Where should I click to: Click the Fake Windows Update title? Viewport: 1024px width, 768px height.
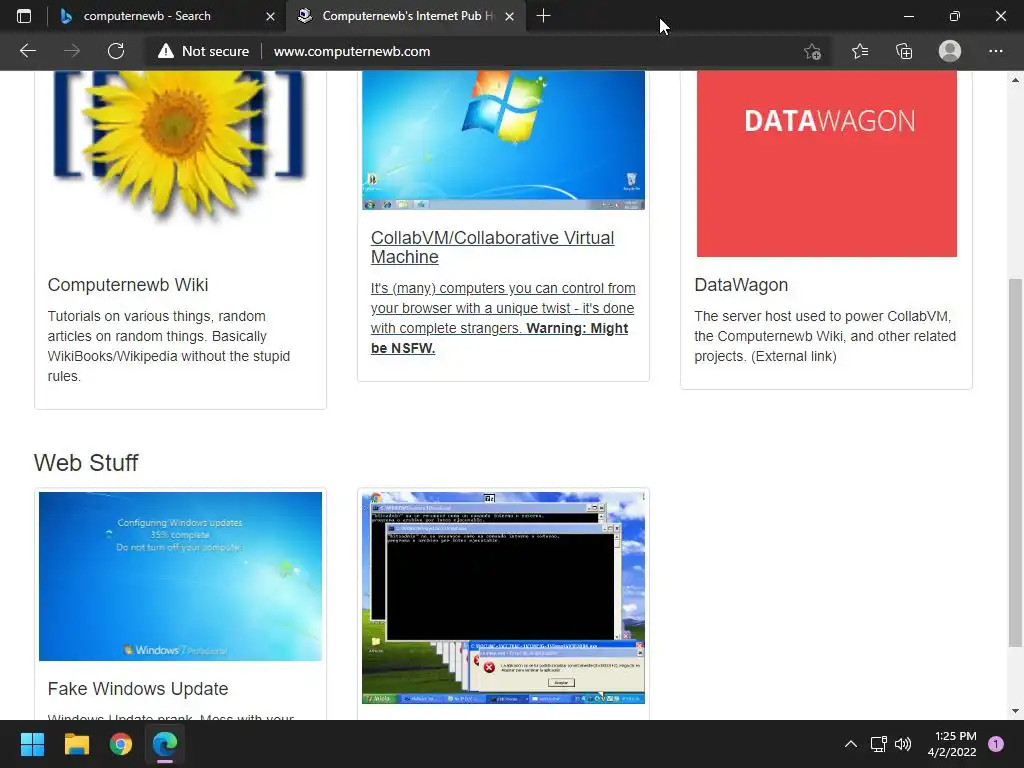[138, 688]
